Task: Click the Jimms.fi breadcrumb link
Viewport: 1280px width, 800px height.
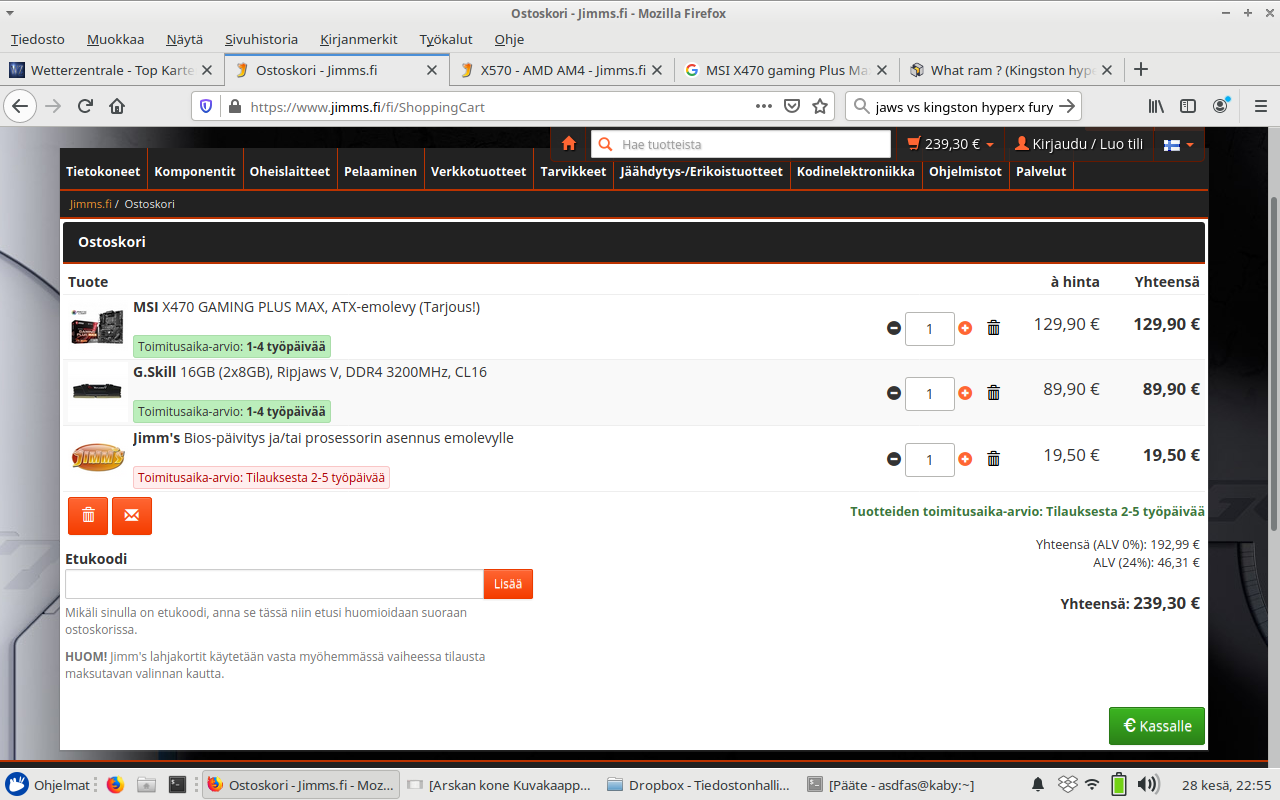Action: point(91,204)
